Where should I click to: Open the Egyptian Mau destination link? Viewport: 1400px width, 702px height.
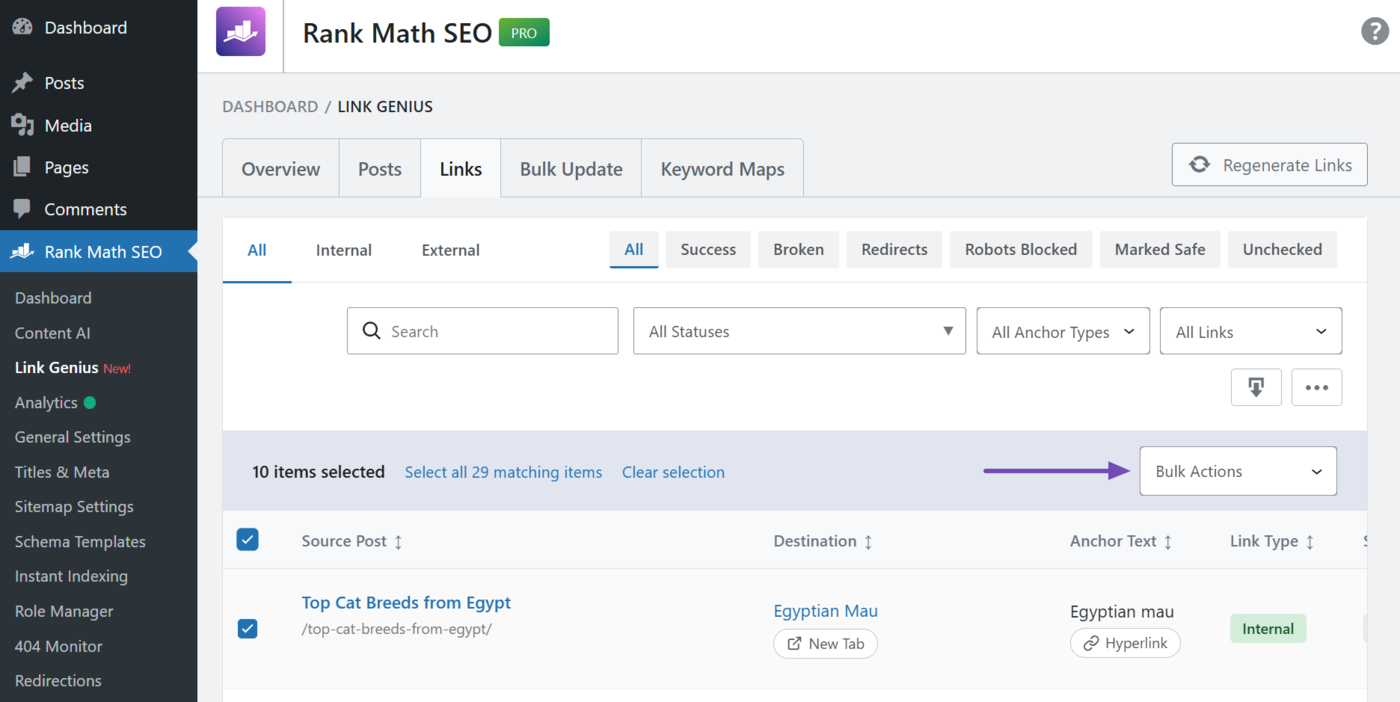[825, 610]
